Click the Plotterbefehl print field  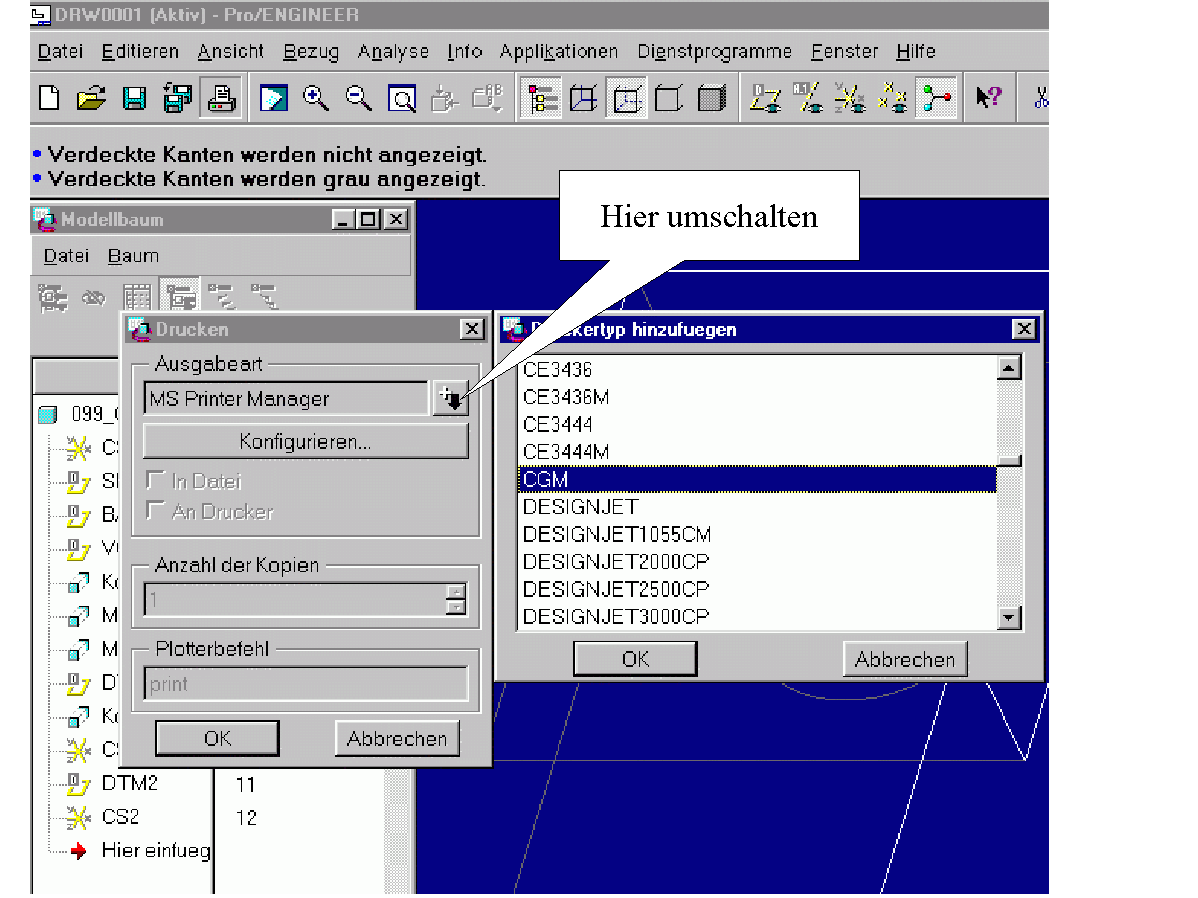point(306,683)
